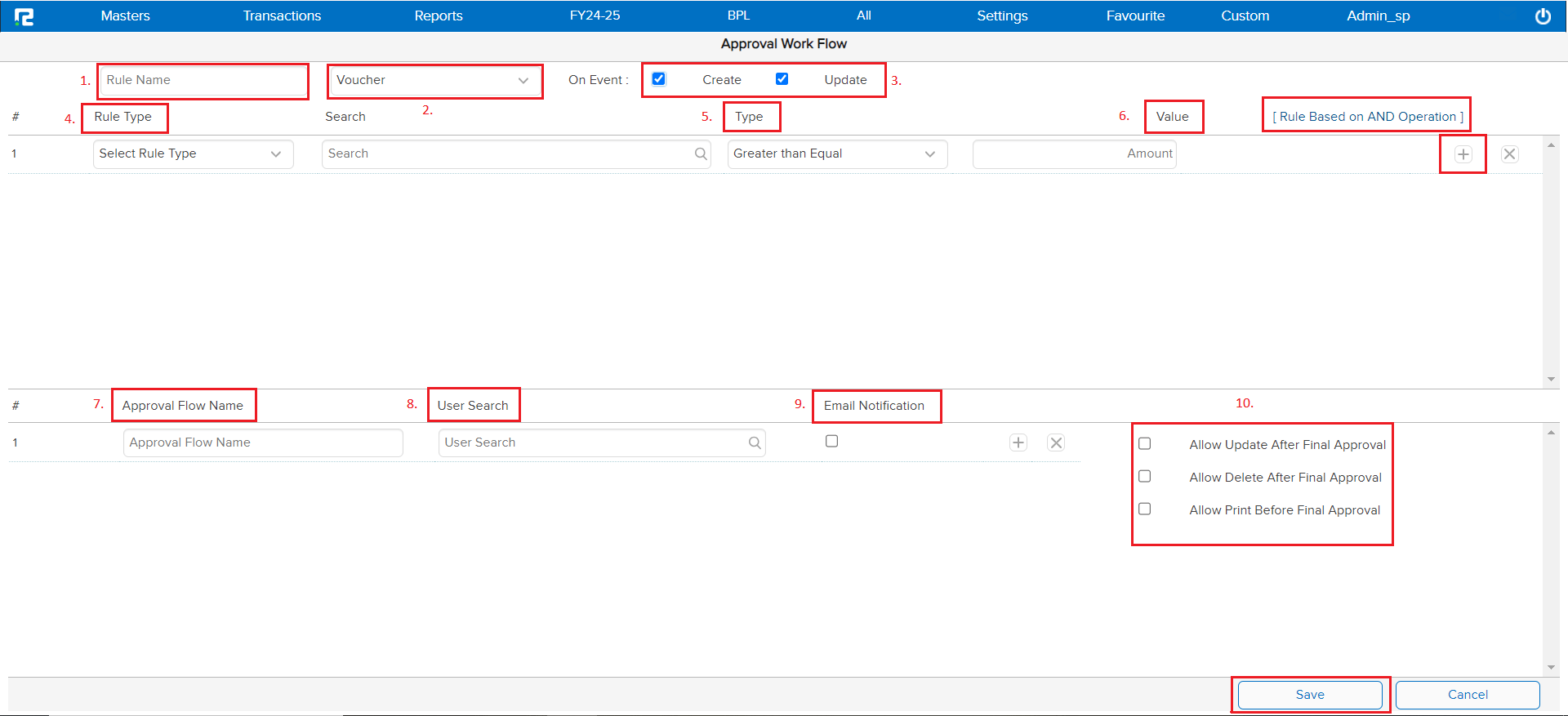Enable Allow Print Before Final Approval
The image size is (1568, 716).
coord(1145,509)
